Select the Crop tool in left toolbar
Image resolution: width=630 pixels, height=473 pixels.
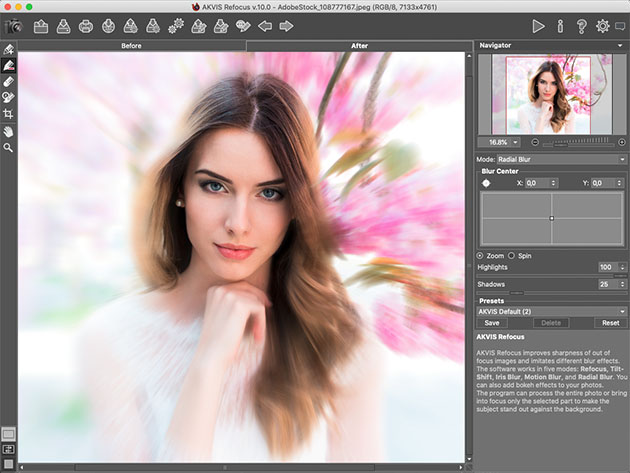coord(9,114)
